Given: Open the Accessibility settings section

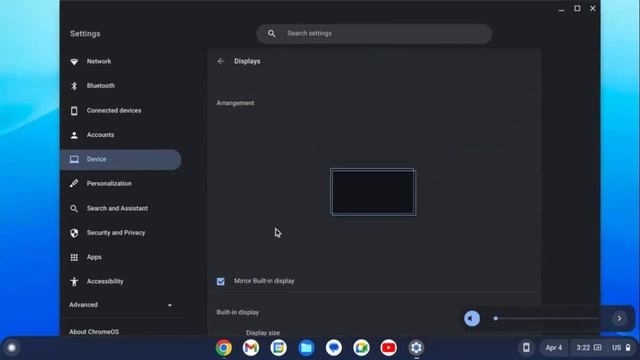Looking at the screenshot, I should pyautogui.click(x=121, y=281).
